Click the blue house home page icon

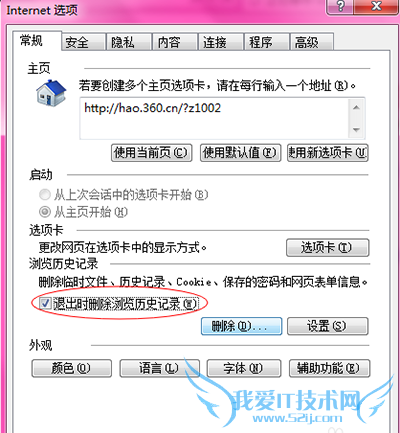(51, 93)
